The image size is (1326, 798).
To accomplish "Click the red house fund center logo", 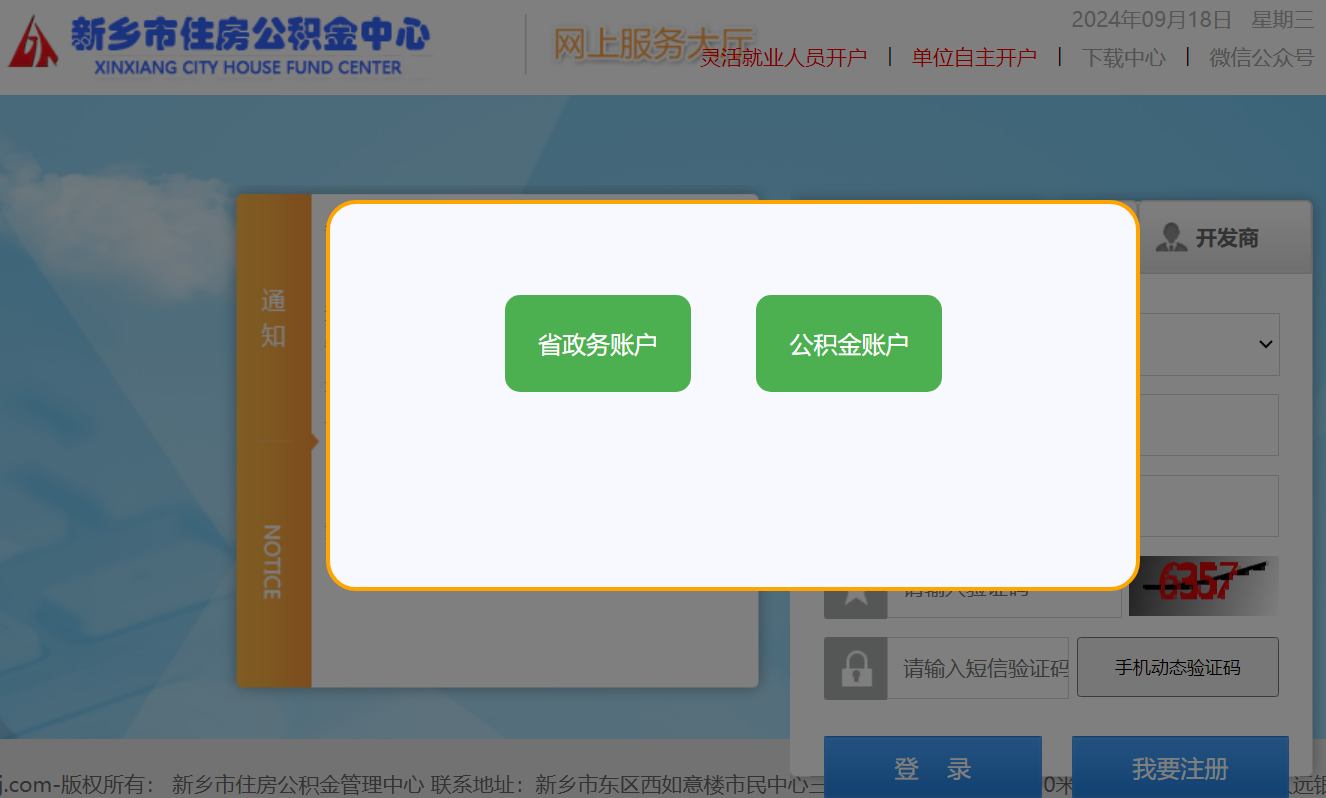I will (x=34, y=42).
